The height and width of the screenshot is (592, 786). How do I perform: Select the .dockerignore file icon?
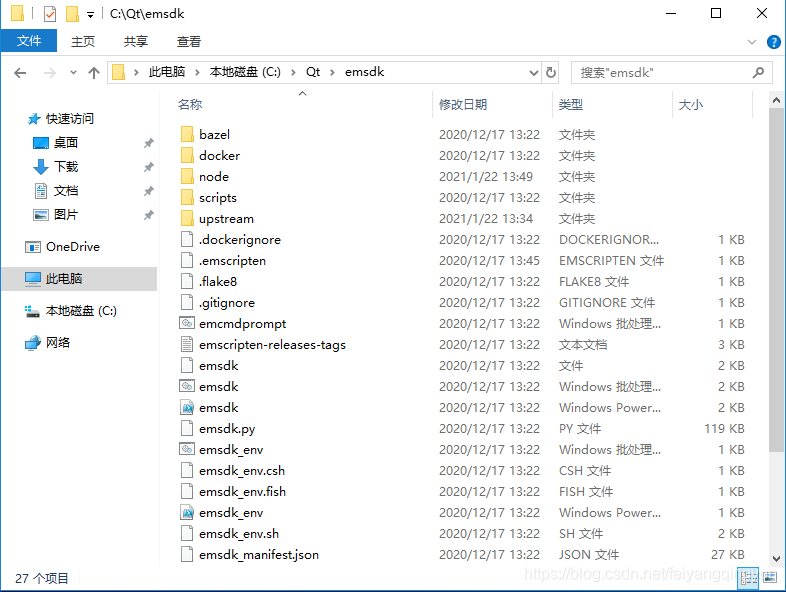pos(187,240)
